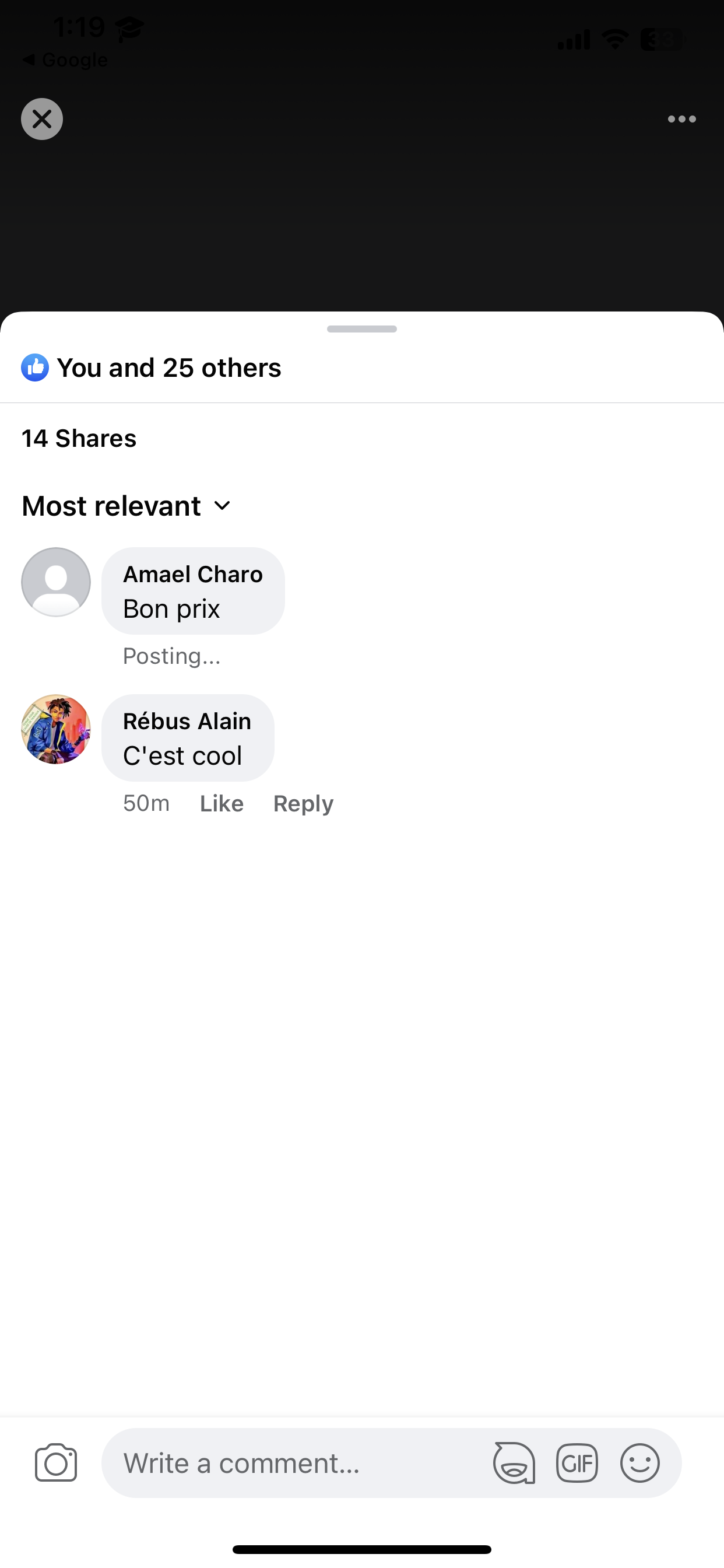Like Rébus Alain's comment
The width and height of the screenshot is (724, 1568).
tap(222, 803)
